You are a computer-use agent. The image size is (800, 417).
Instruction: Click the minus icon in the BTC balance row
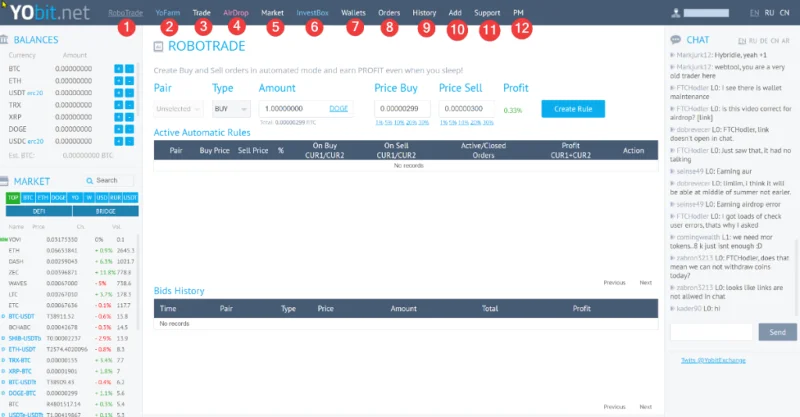click(130, 68)
